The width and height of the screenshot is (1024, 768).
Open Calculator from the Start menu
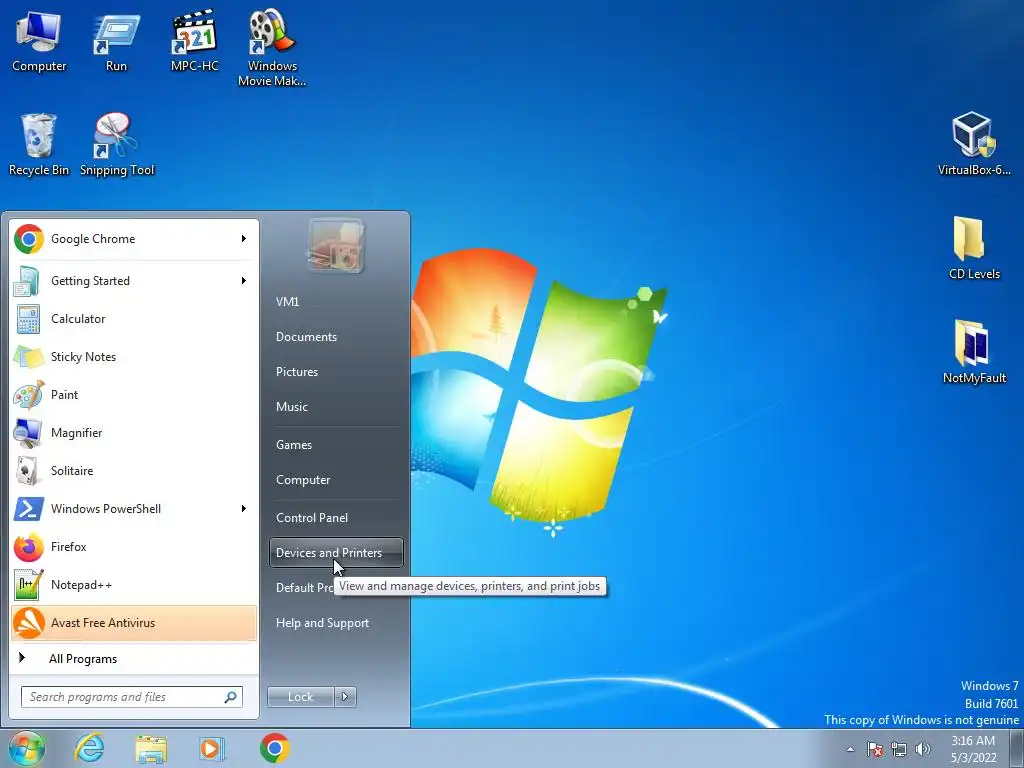tap(134, 319)
